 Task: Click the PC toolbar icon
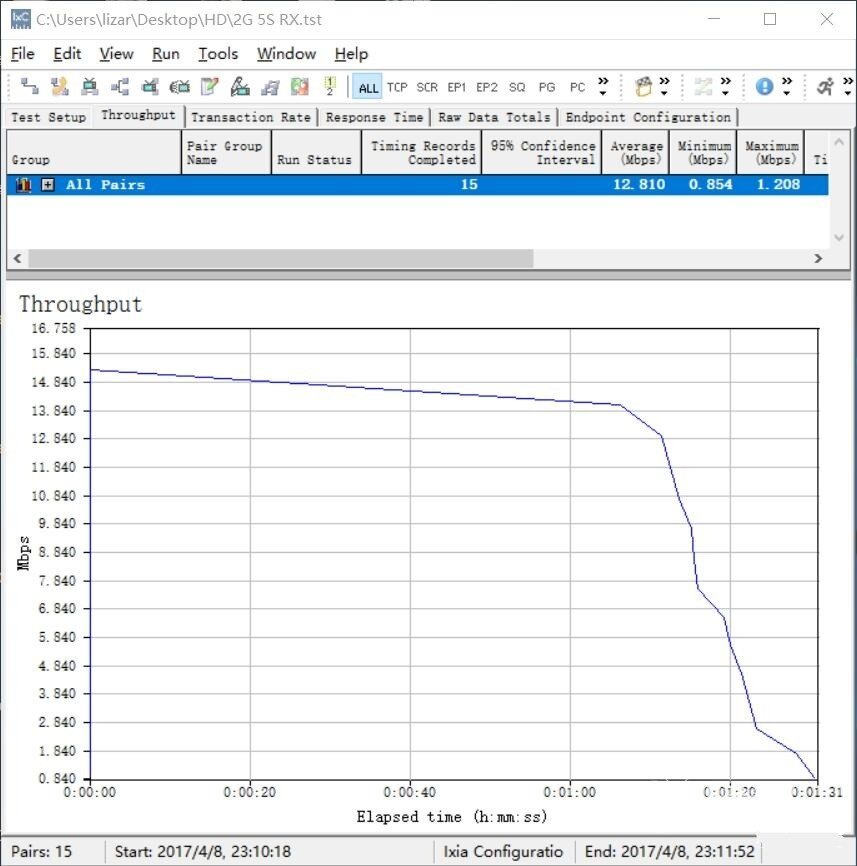pos(577,87)
